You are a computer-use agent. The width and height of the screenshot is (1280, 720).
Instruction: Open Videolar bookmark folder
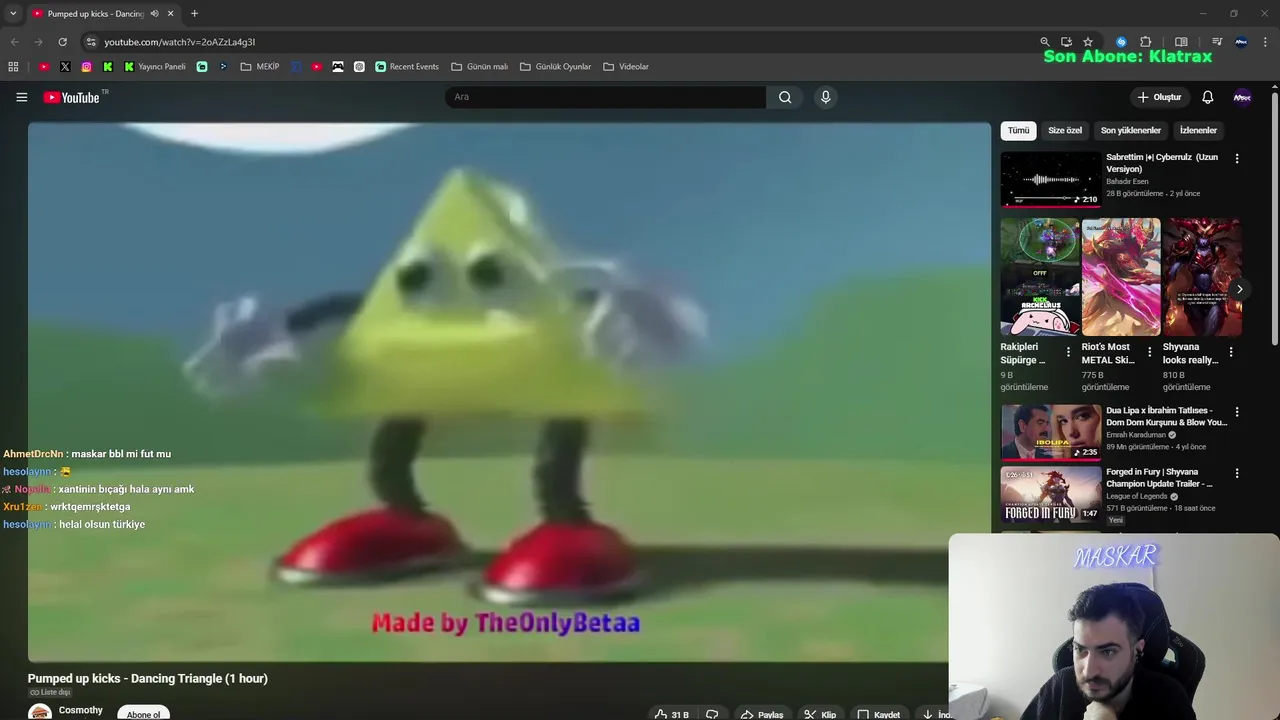point(626,67)
